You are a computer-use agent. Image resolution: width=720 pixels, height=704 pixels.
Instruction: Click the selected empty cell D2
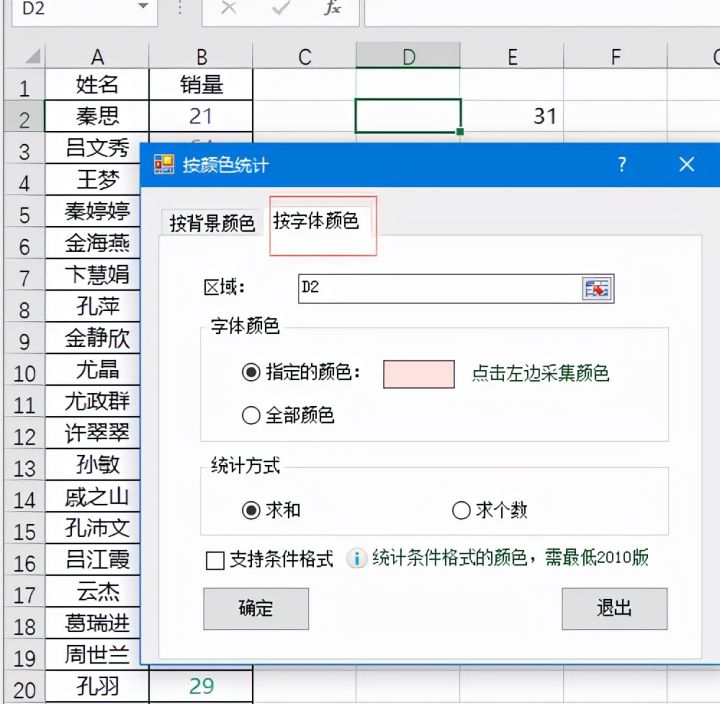pos(408,116)
